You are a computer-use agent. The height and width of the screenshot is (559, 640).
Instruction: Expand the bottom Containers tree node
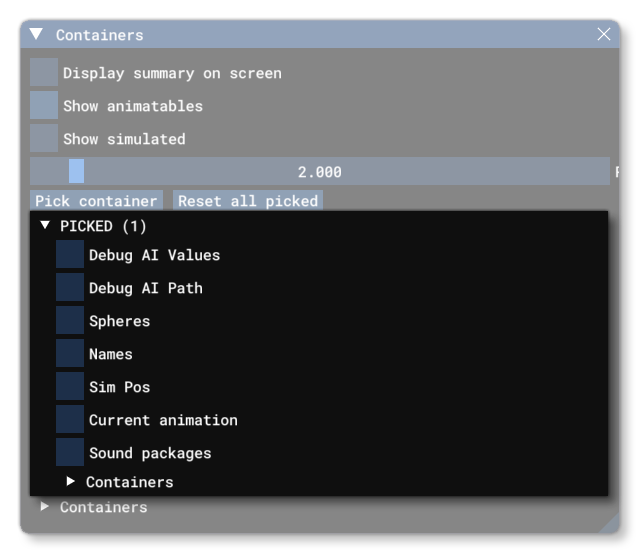click(45, 507)
